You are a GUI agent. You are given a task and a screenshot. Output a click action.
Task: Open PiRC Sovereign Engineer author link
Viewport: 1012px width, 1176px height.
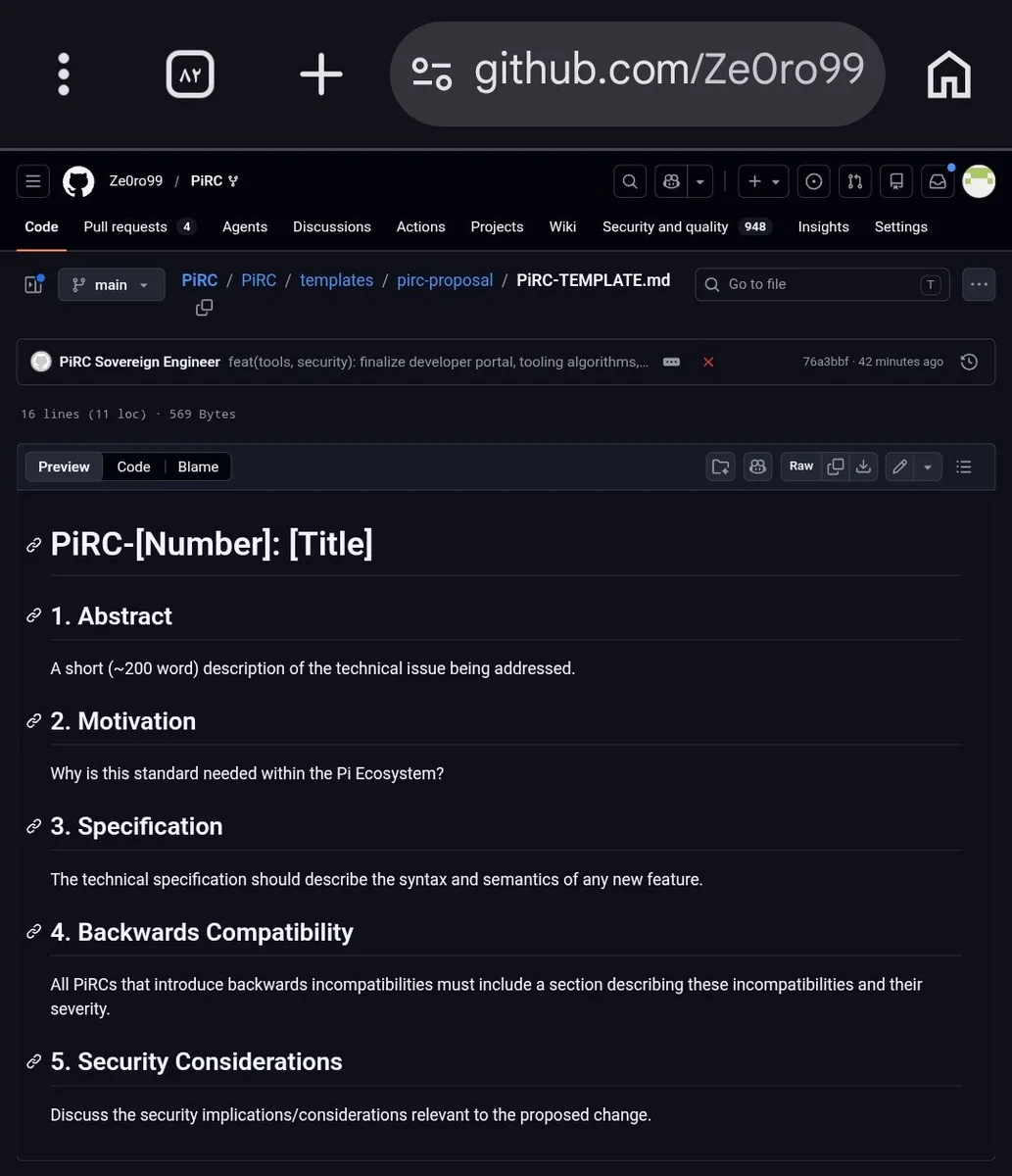pos(139,362)
